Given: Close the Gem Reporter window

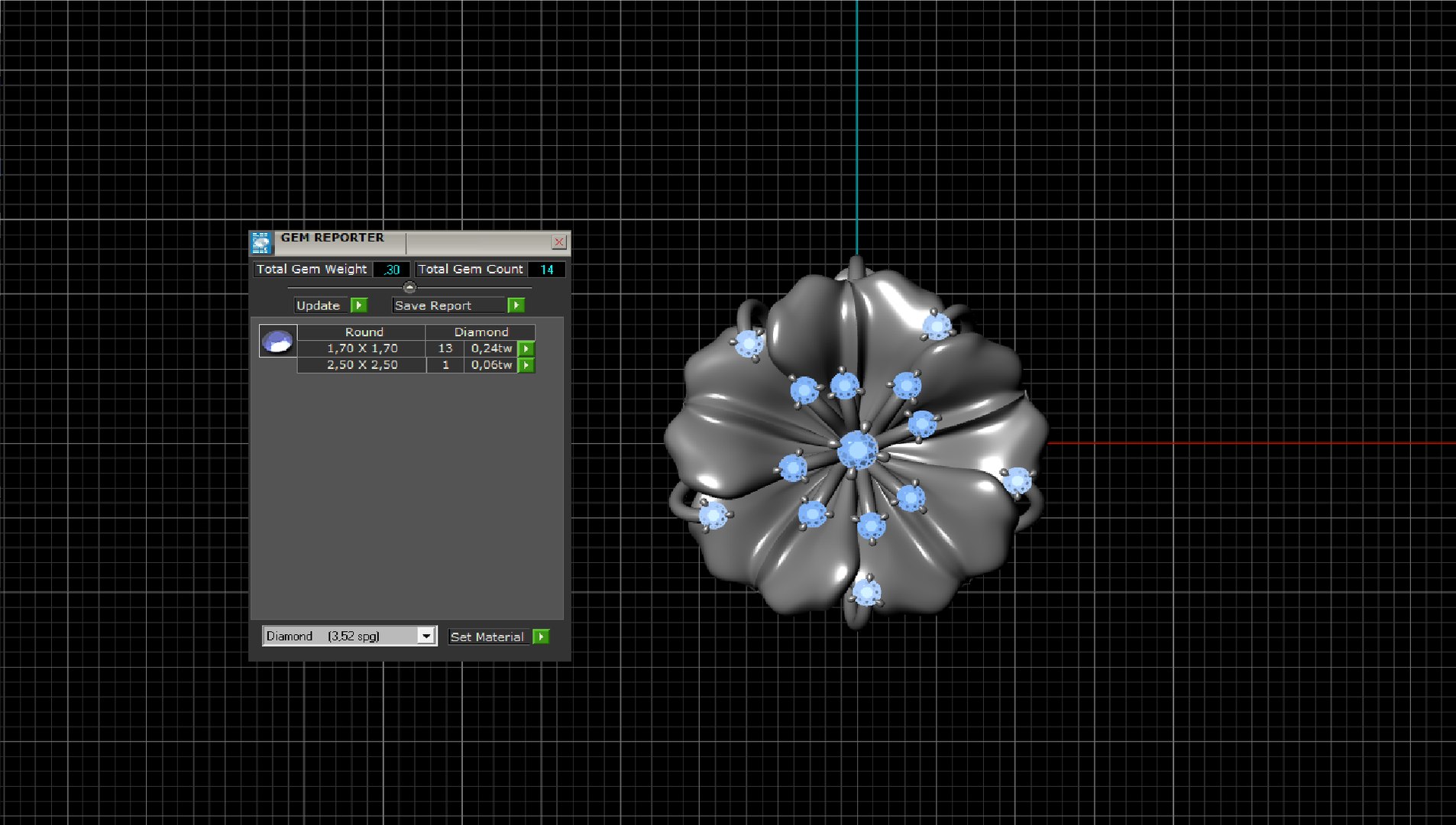Looking at the screenshot, I should point(559,242).
